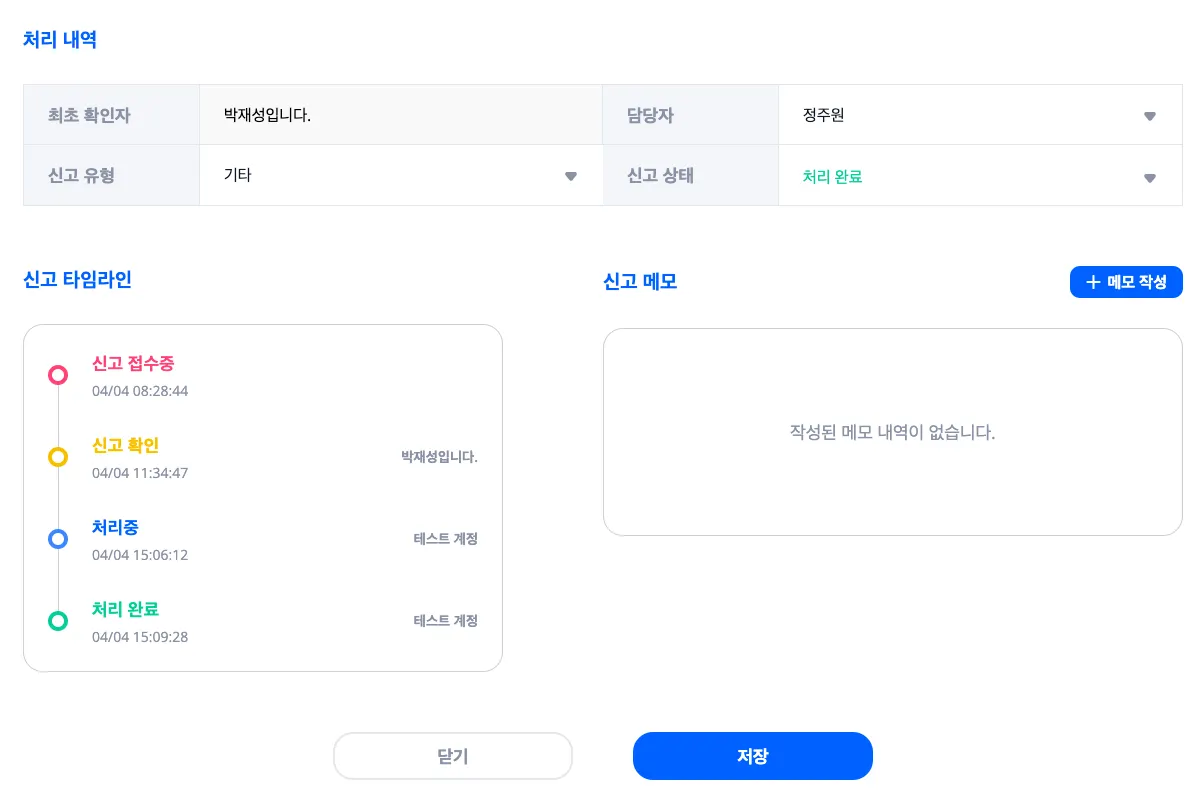Click the yellow 신고 확인 timeline circle
The width and height of the screenshot is (1198, 809).
click(x=58, y=457)
